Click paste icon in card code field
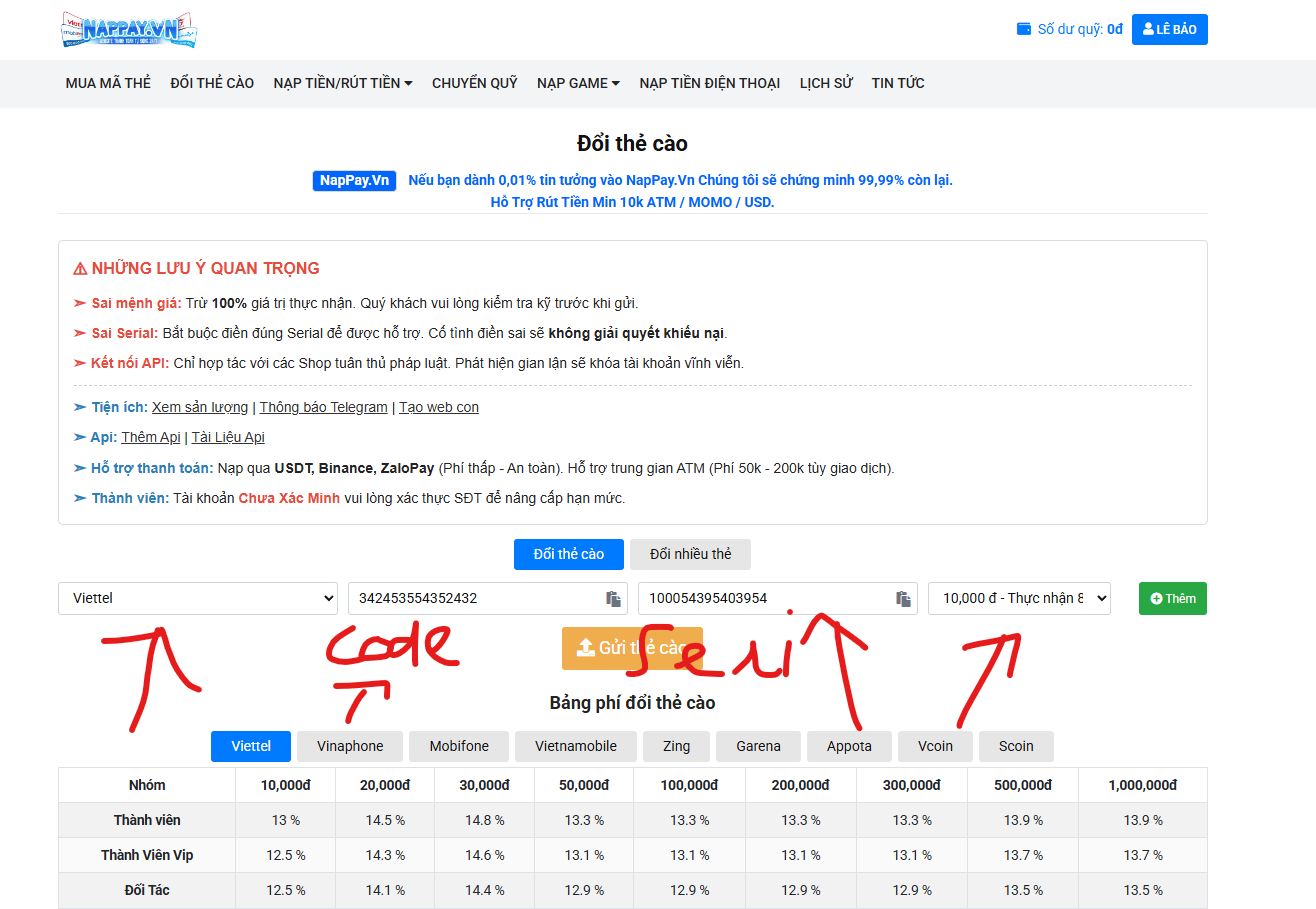1316x909 pixels. point(613,599)
